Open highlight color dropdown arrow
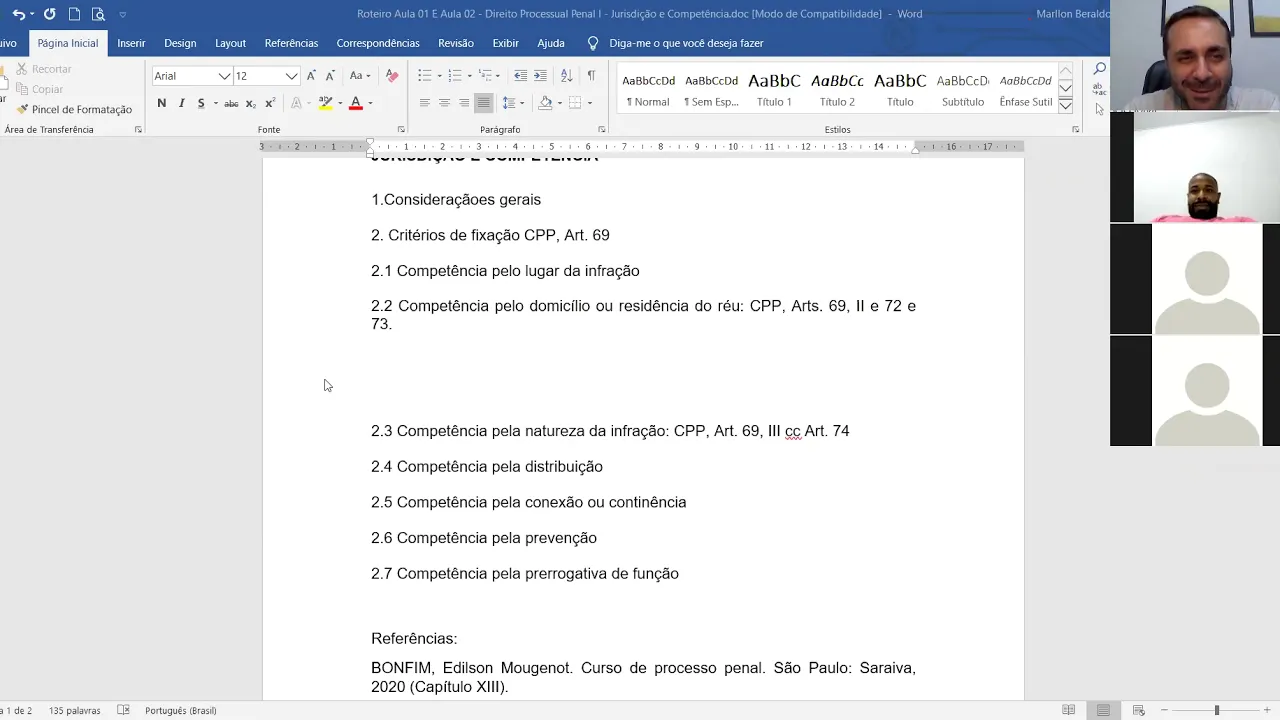 pos(340,103)
